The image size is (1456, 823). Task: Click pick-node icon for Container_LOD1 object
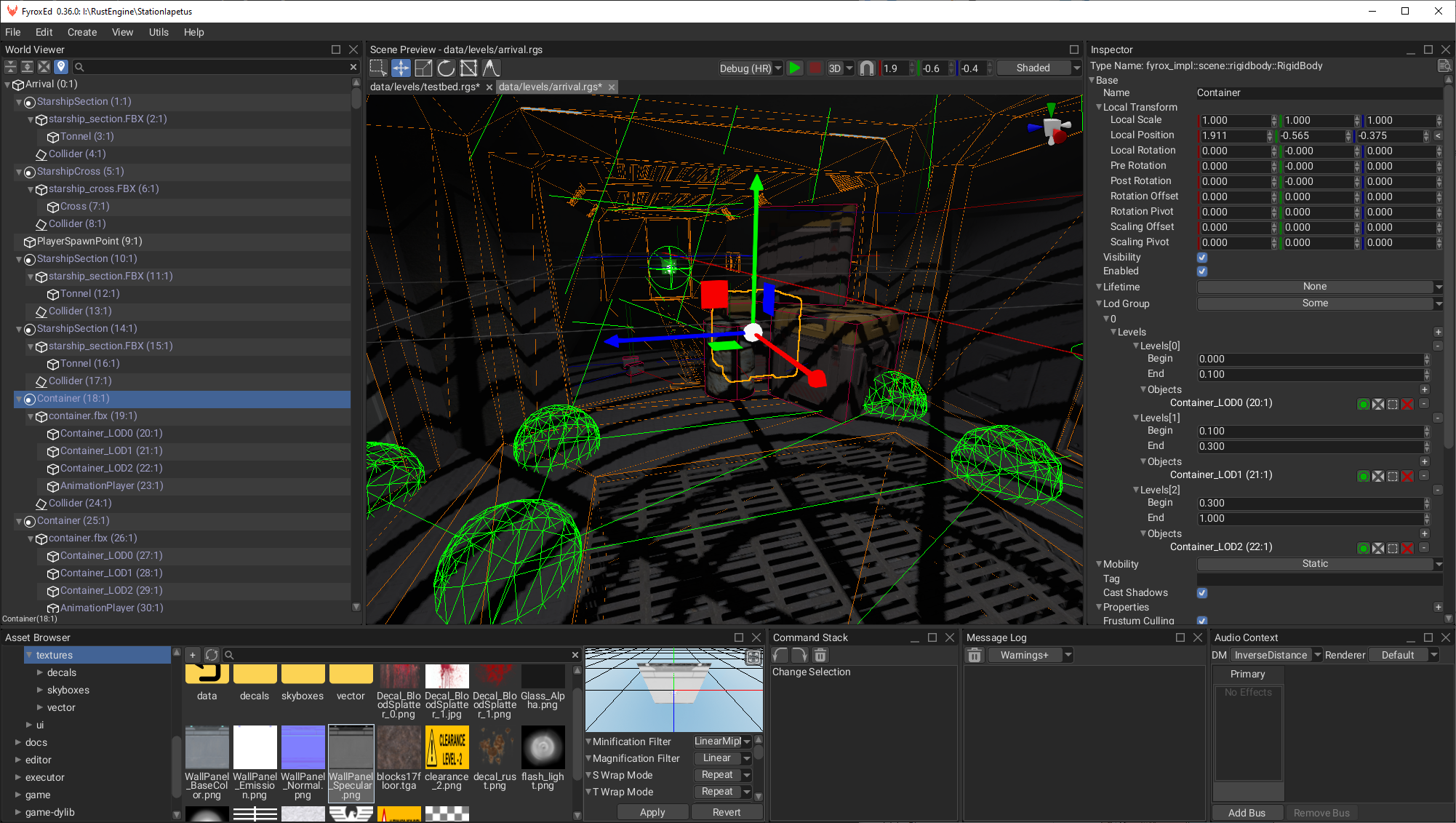(x=1392, y=476)
